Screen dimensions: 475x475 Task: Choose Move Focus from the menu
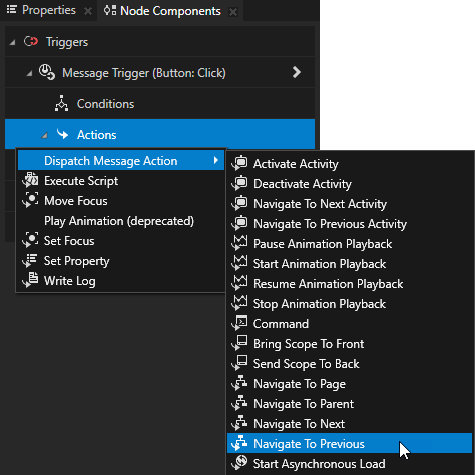(x=121, y=201)
